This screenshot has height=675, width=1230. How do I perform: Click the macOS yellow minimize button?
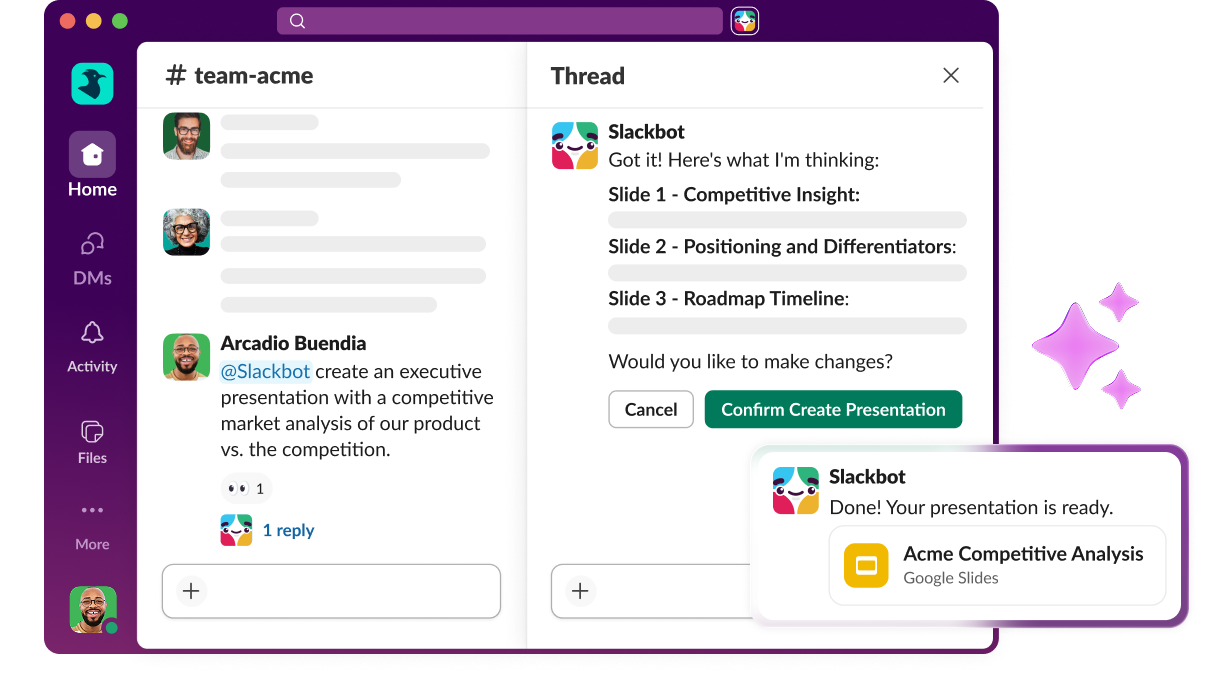tap(94, 21)
